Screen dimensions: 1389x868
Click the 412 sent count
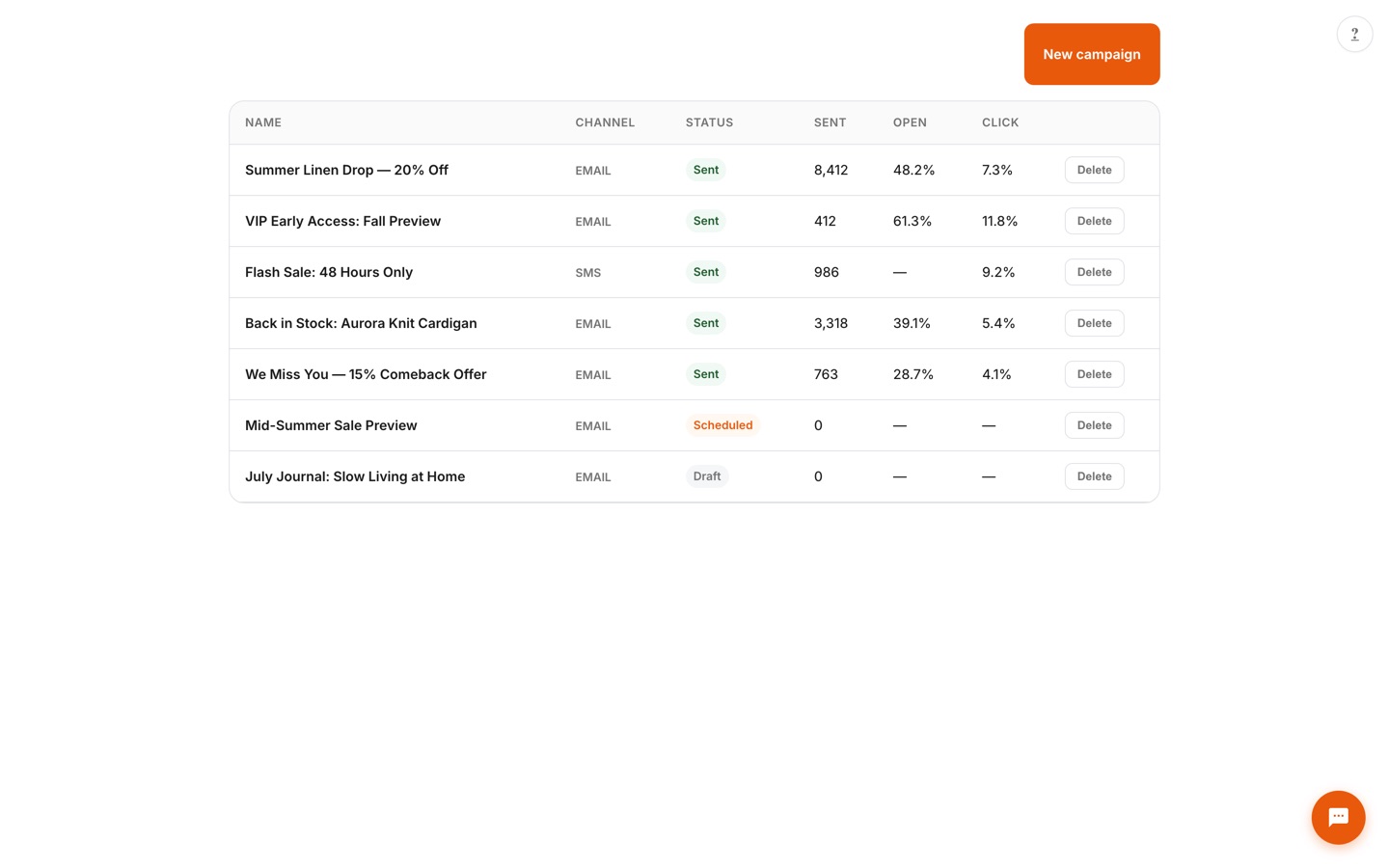click(x=825, y=221)
